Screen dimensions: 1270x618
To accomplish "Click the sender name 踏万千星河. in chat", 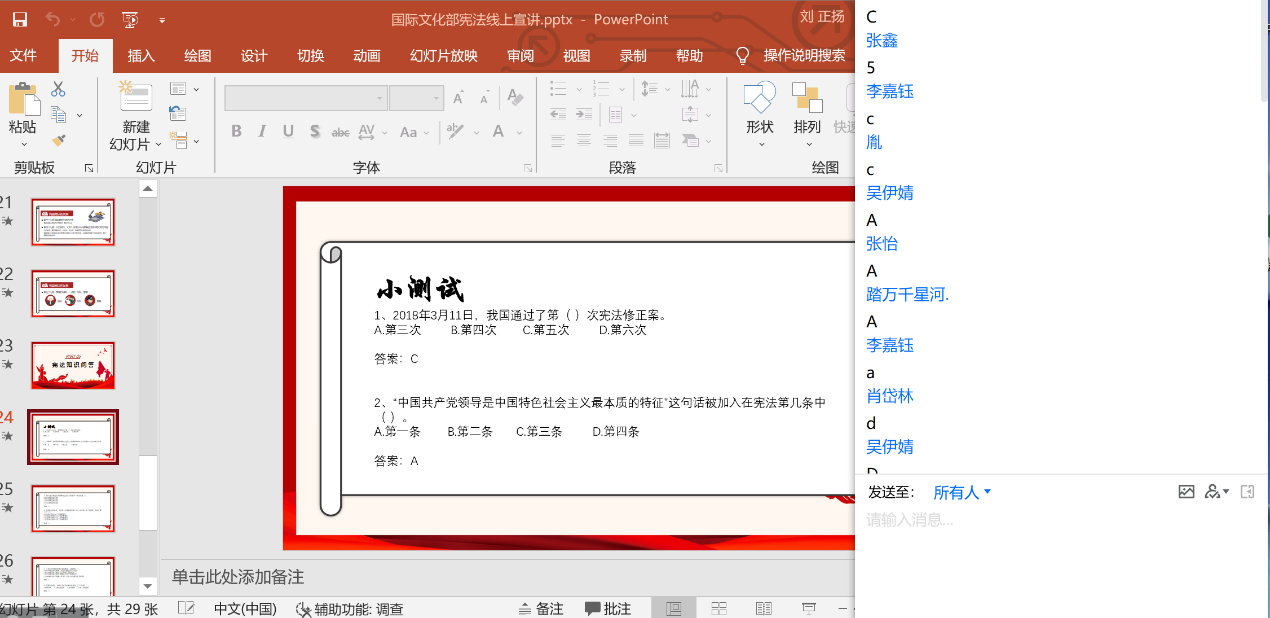I will (x=907, y=294).
